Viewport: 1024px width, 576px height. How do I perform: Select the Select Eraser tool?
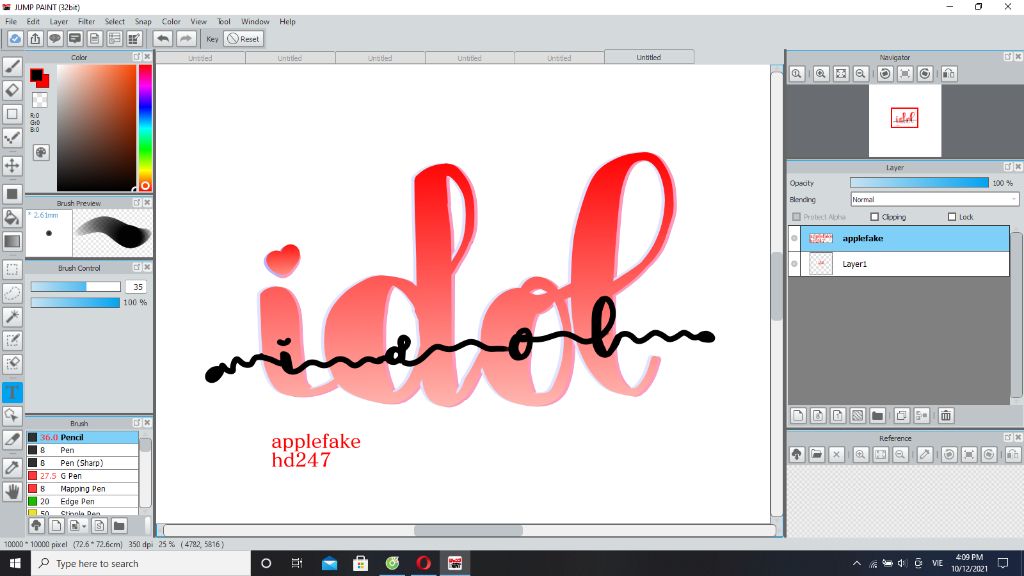pos(12,364)
